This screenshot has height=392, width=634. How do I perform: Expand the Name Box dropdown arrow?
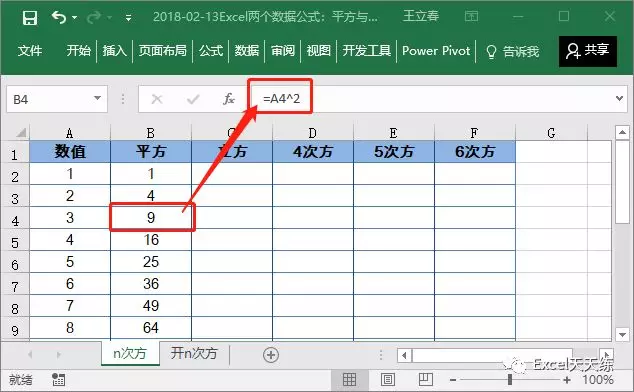coord(97,98)
